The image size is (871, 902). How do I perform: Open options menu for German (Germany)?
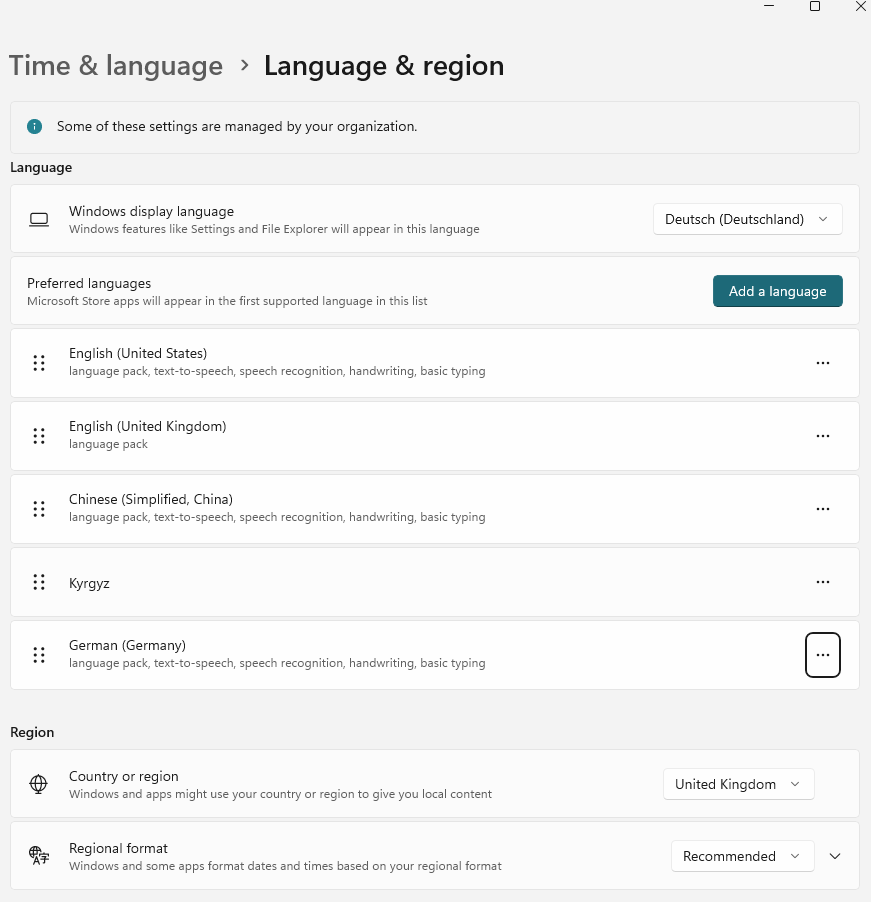click(x=823, y=655)
